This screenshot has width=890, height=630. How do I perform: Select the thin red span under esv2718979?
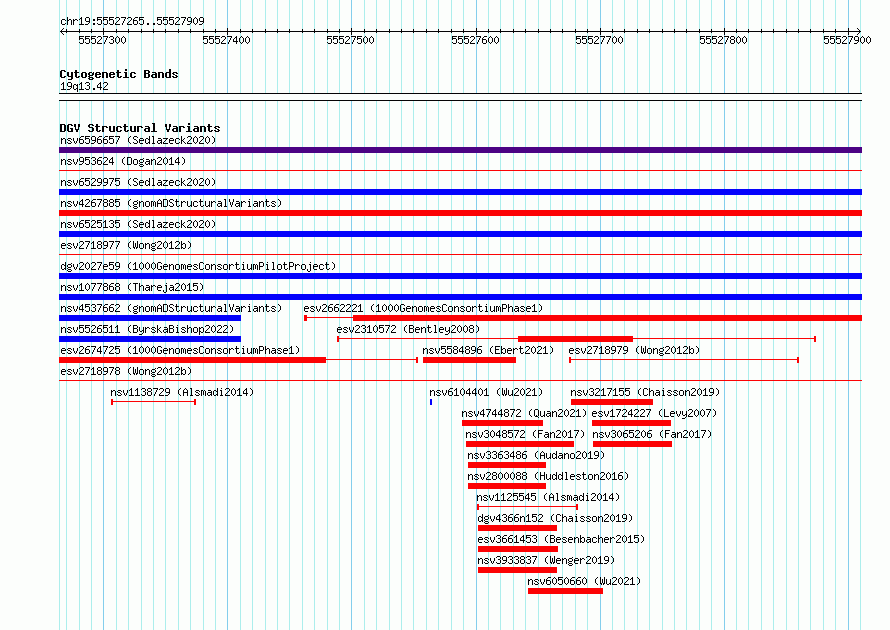click(684, 360)
